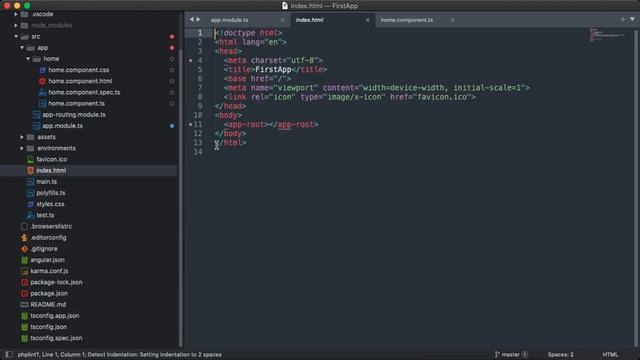Close the index.html tab
640x360 pixels.
(x=367, y=20)
